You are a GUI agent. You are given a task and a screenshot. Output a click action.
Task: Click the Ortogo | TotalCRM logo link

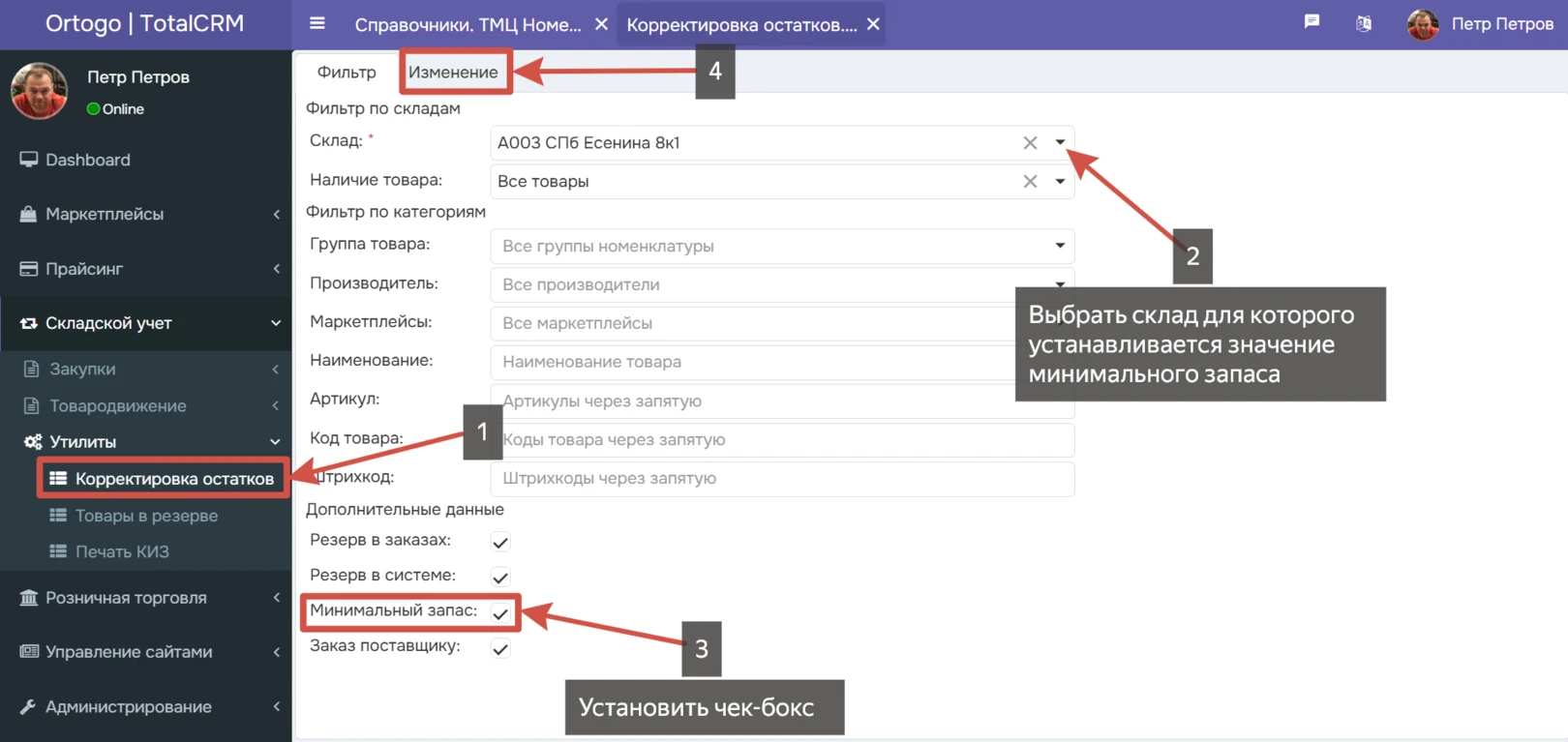tap(145, 23)
